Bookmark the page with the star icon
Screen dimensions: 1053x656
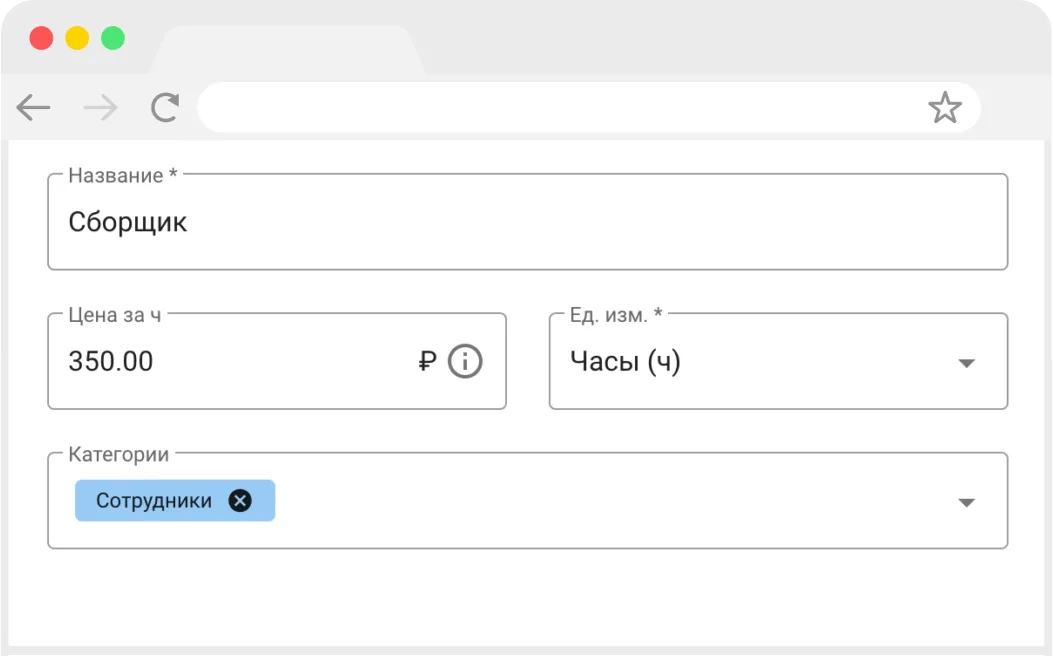[945, 107]
